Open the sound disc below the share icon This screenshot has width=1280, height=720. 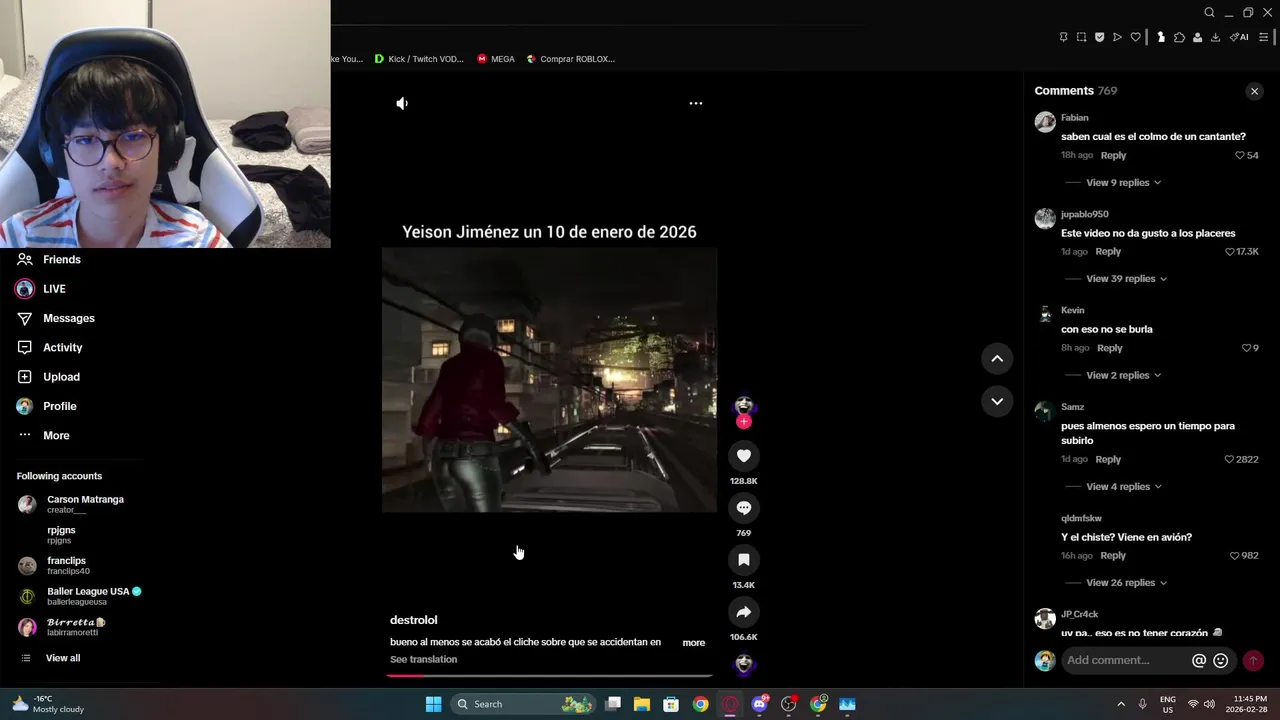click(x=743, y=663)
